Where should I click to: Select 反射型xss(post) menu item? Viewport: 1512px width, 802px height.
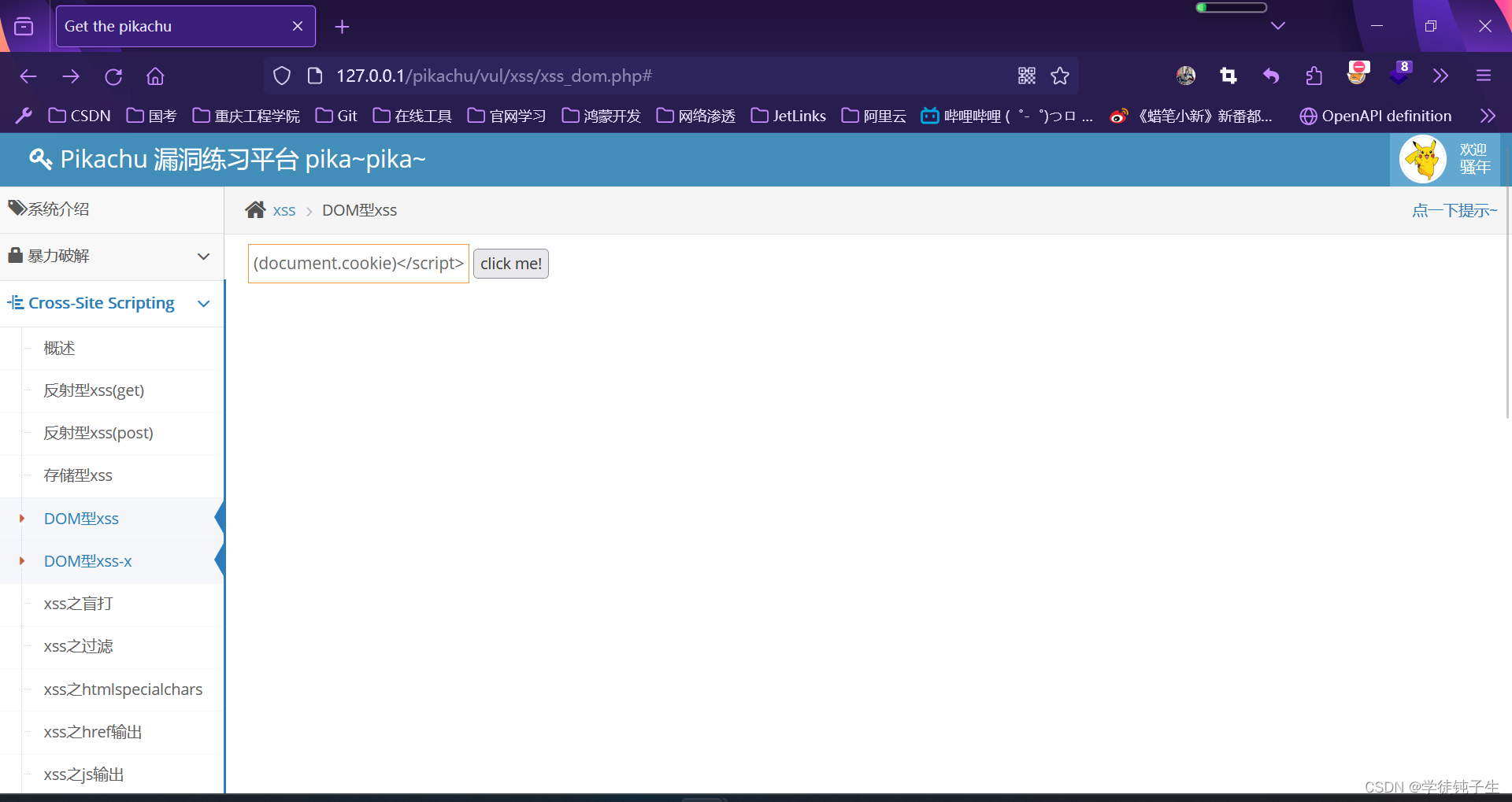click(98, 433)
